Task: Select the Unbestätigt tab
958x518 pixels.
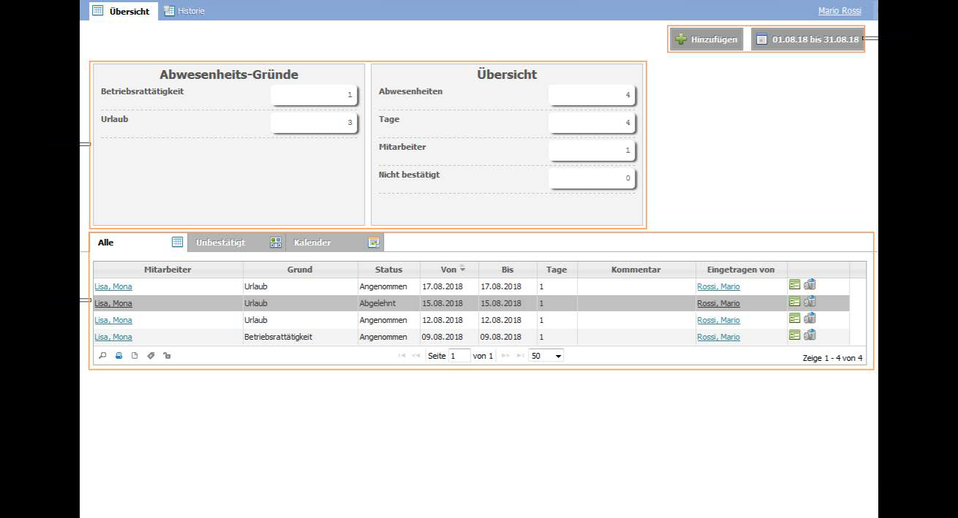Action: pos(237,243)
